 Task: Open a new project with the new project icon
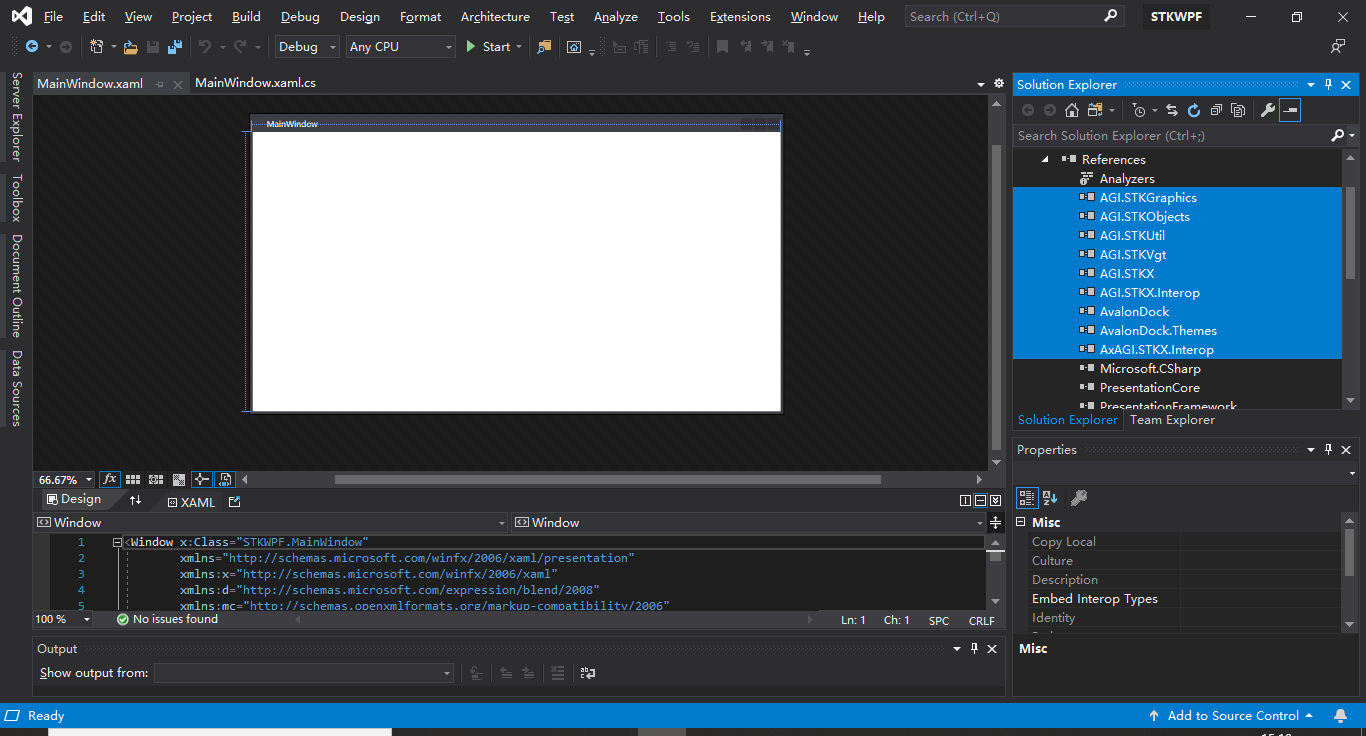[96, 46]
